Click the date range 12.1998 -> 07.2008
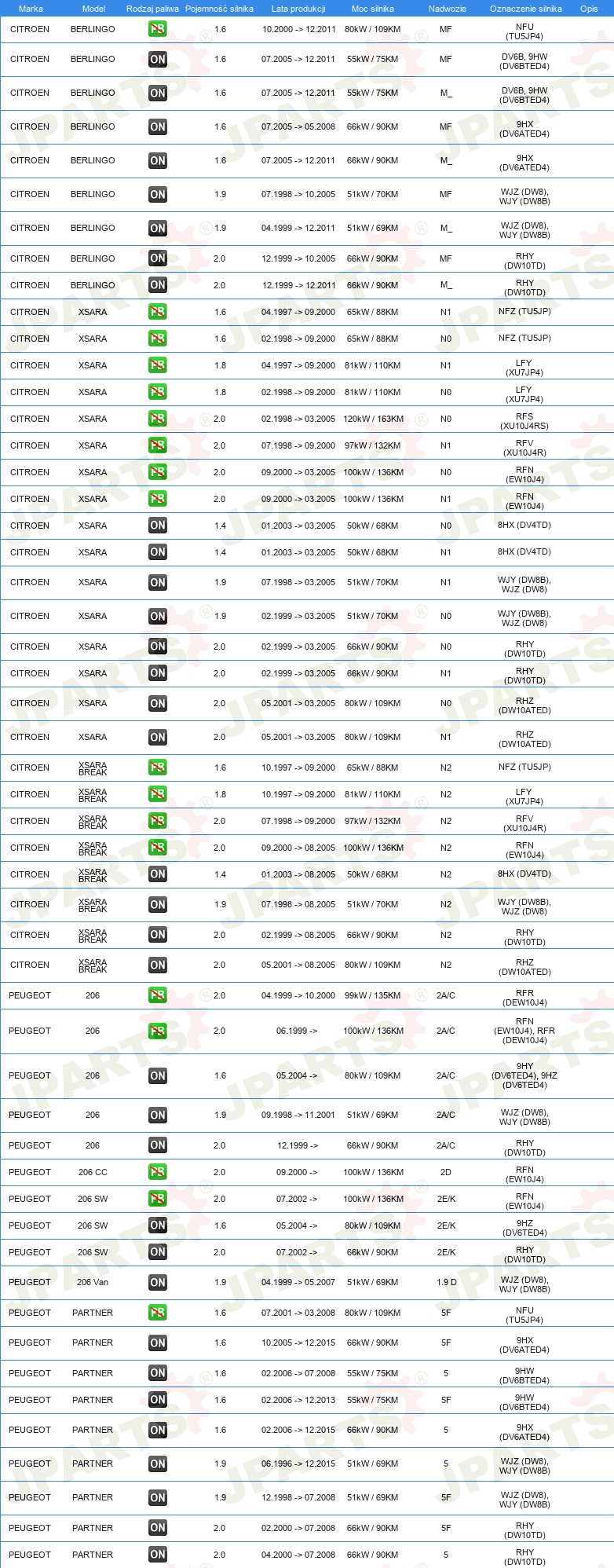 coord(298,1497)
